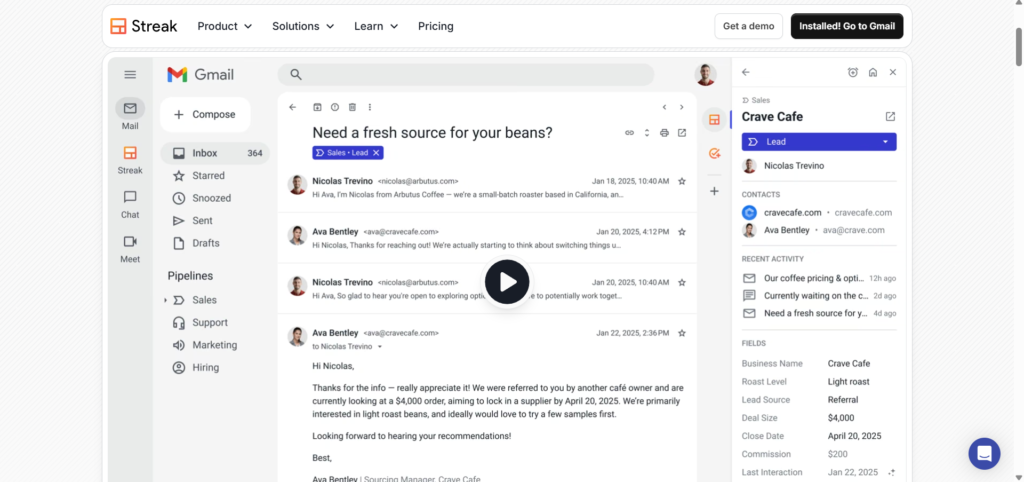Star the first Nicolas Trevino message
The image size is (1024, 482).
(x=682, y=181)
